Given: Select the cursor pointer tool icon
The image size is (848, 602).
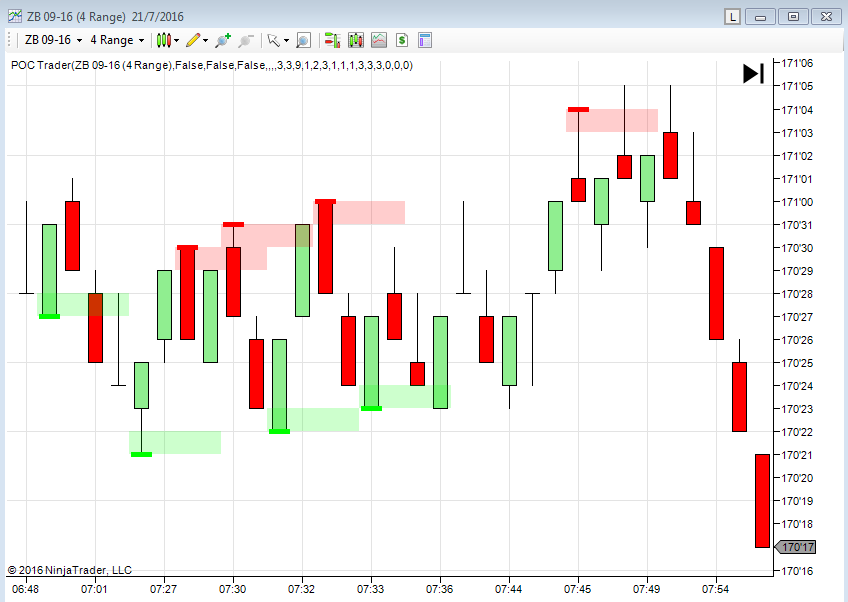Looking at the screenshot, I should (x=274, y=40).
